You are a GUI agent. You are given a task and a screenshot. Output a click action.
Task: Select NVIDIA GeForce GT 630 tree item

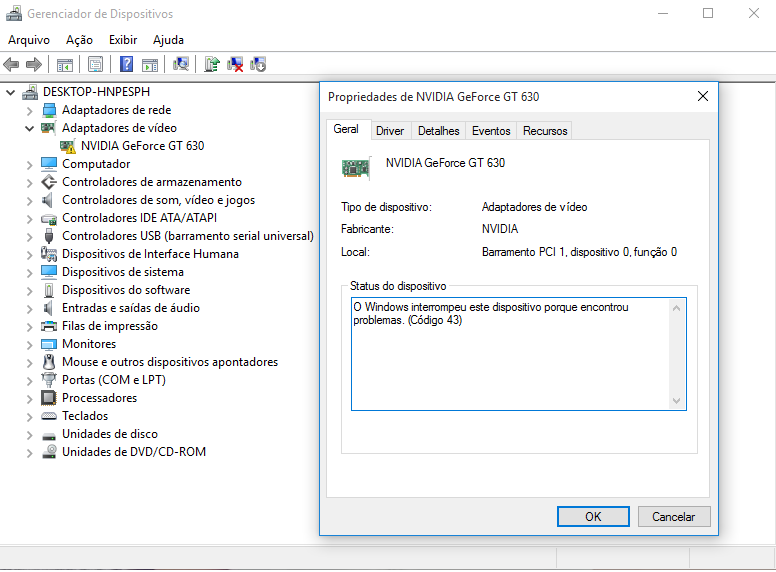point(143,146)
